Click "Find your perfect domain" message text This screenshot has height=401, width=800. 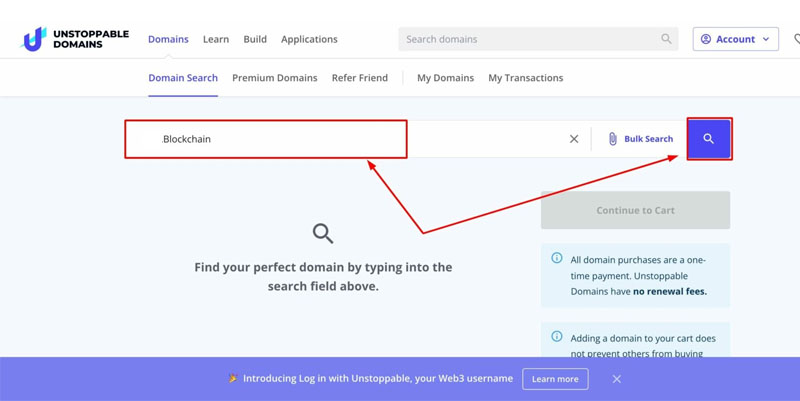click(323, 277)
